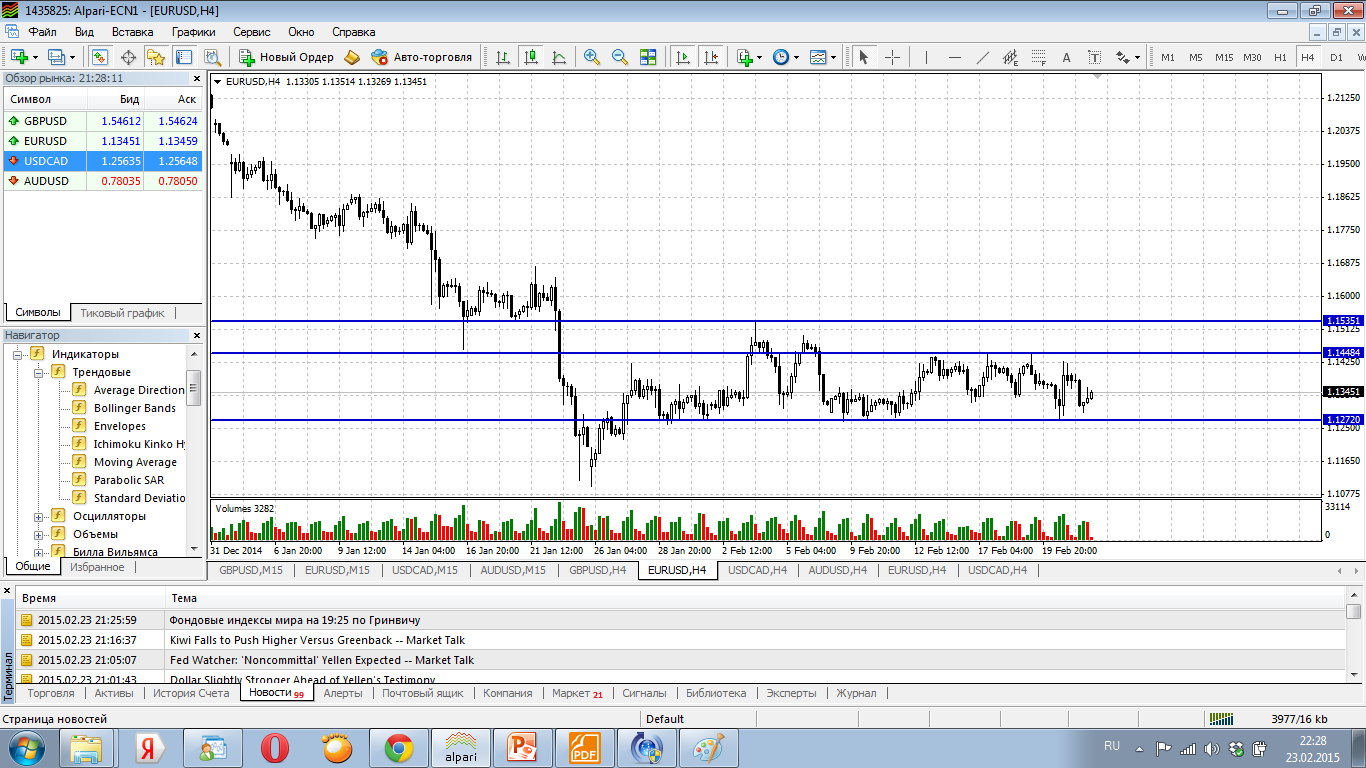Open the periodicity clock dropdown arrow
1366x768 pixels.
(x=796, y=57)
